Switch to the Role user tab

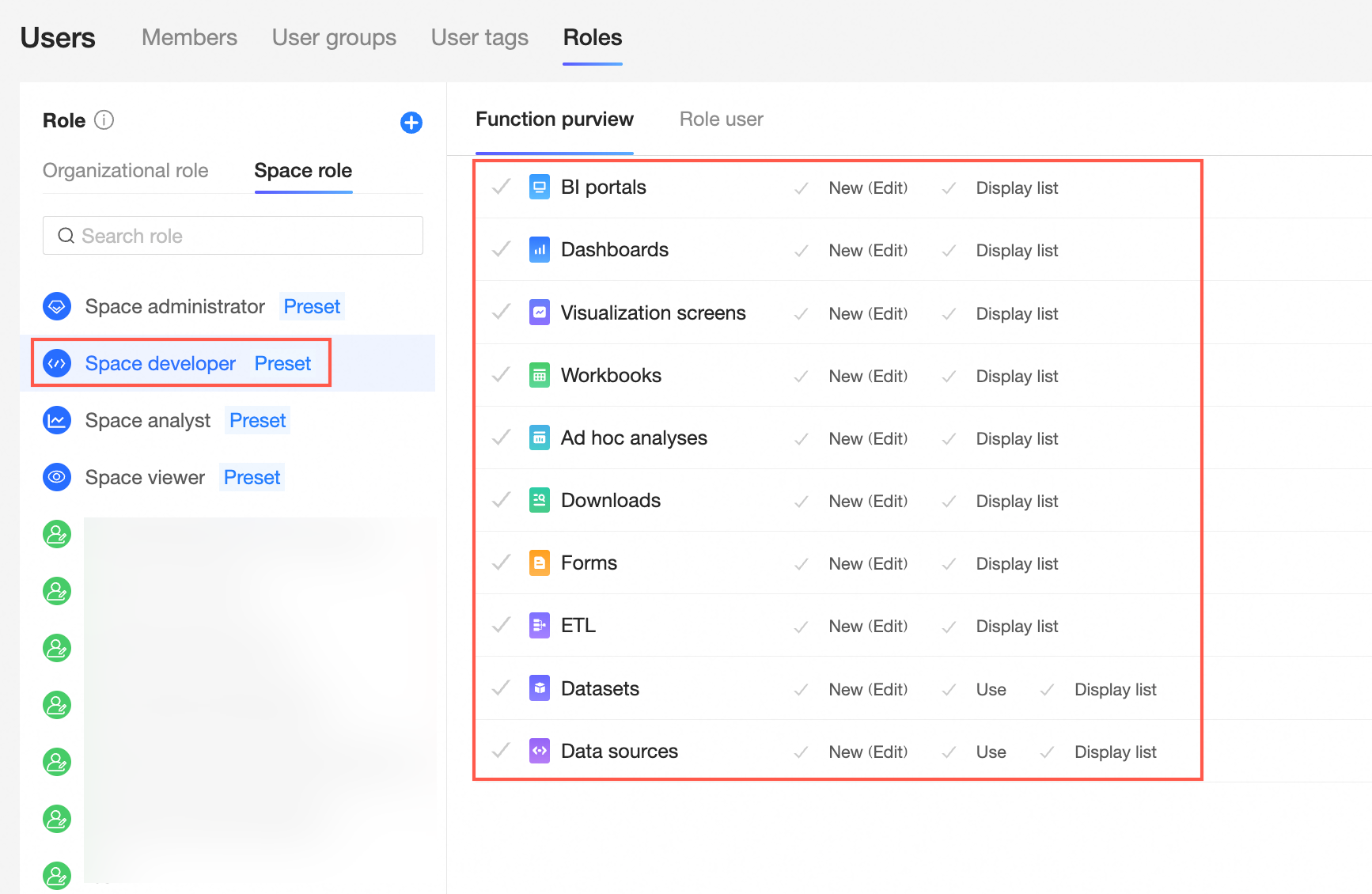tap(721, 119)
